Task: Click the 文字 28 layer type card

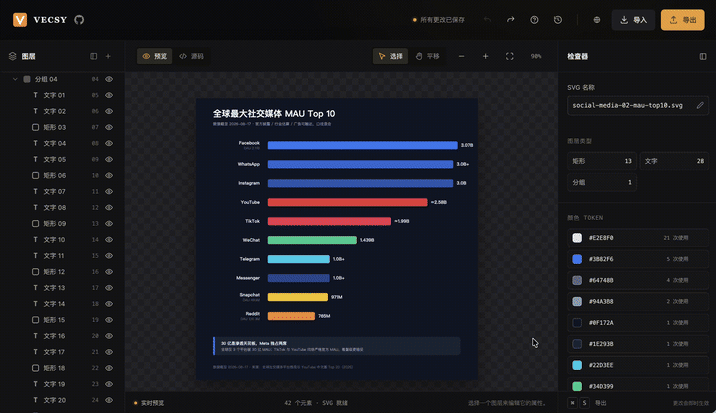Action: tap(674, 161)
